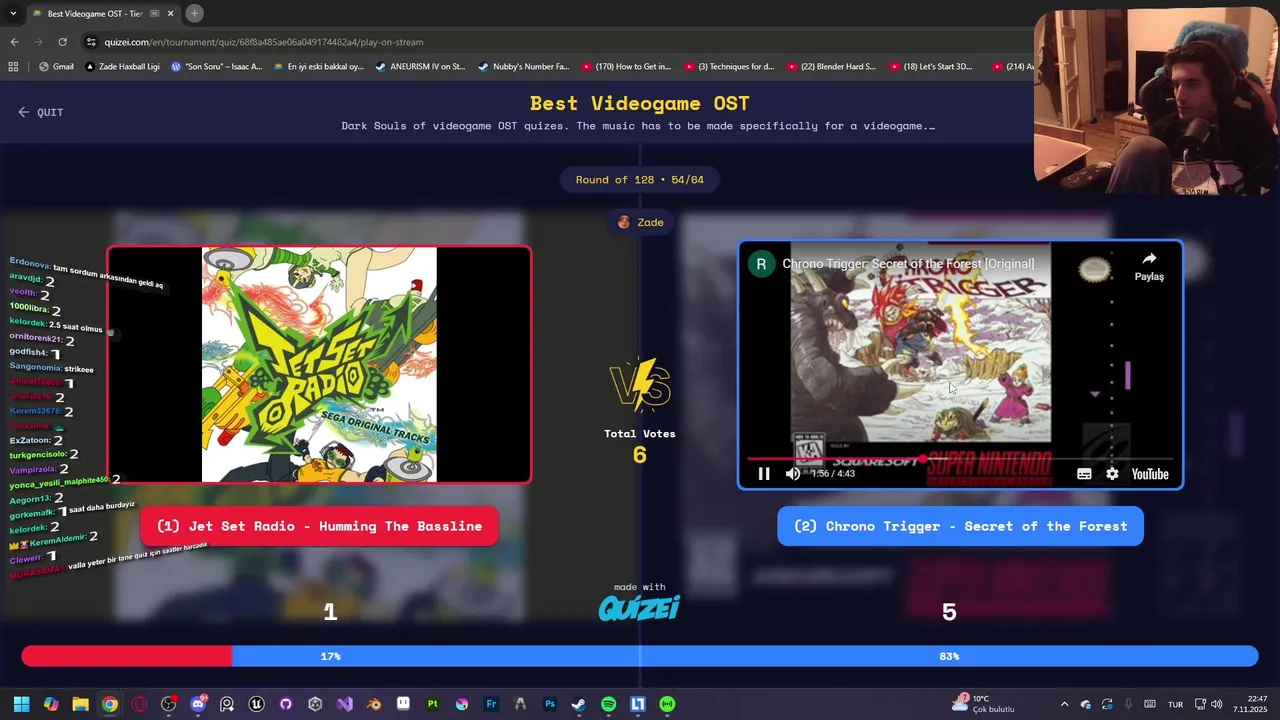Open (170) How to Get in... bookmark
Image resolution: width=1280 pixels, height=720 pixels.
coord(626,66)
